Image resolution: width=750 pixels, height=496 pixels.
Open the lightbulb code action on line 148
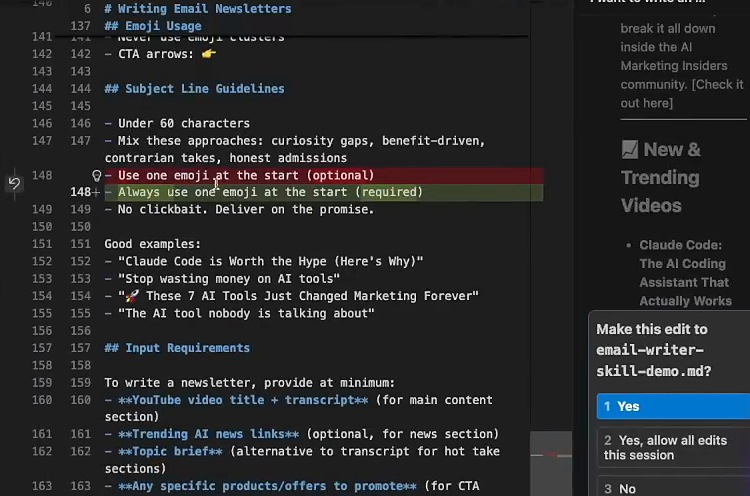(x=97, y=176)
